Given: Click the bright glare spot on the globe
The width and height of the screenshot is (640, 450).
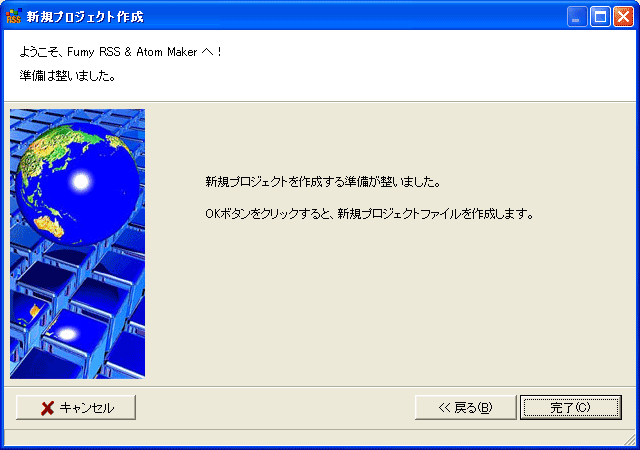Looking at the screenshot, I should click(x=81, y=181).
